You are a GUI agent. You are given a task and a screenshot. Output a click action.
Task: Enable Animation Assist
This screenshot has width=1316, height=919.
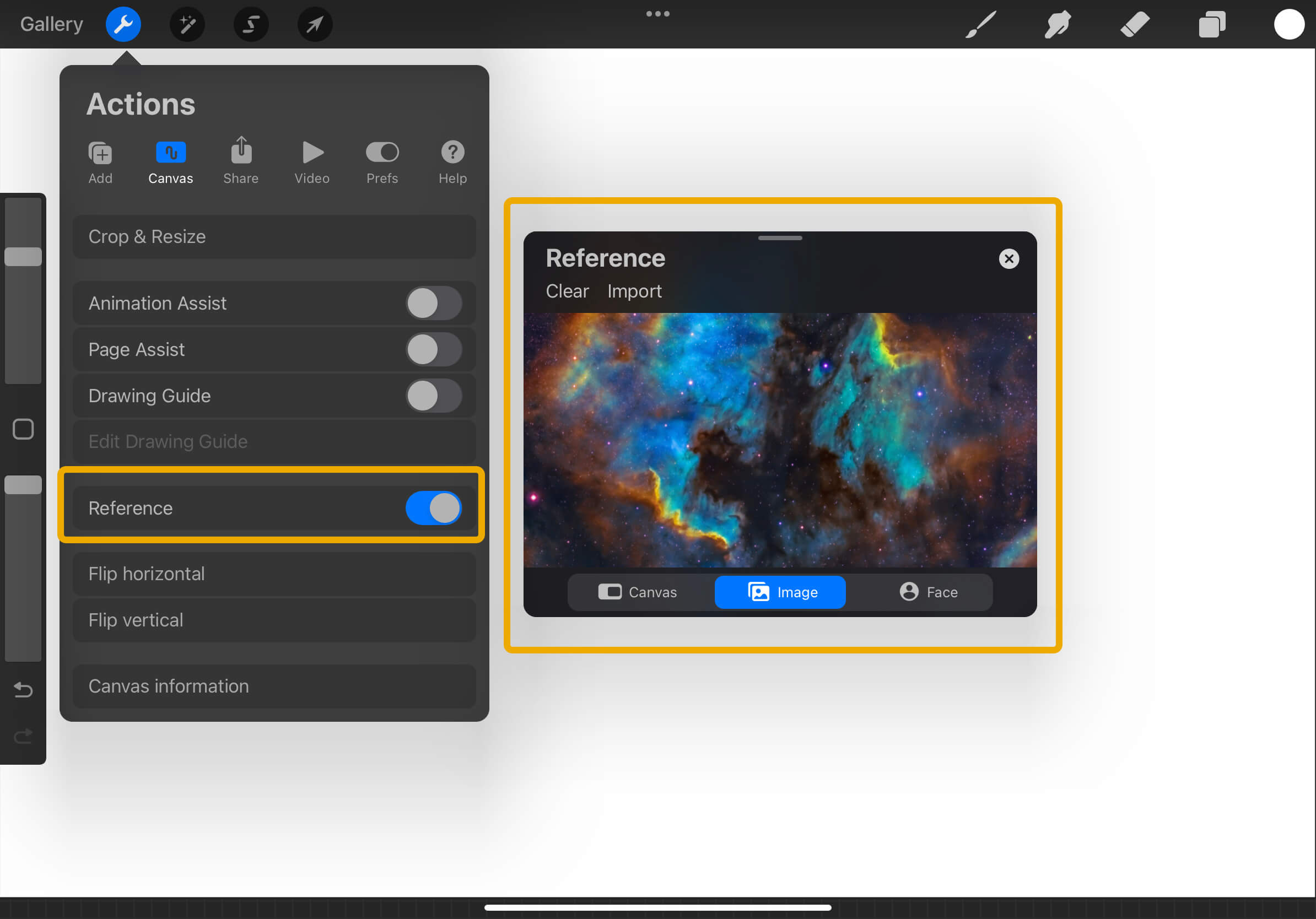[x=434, y=304]
